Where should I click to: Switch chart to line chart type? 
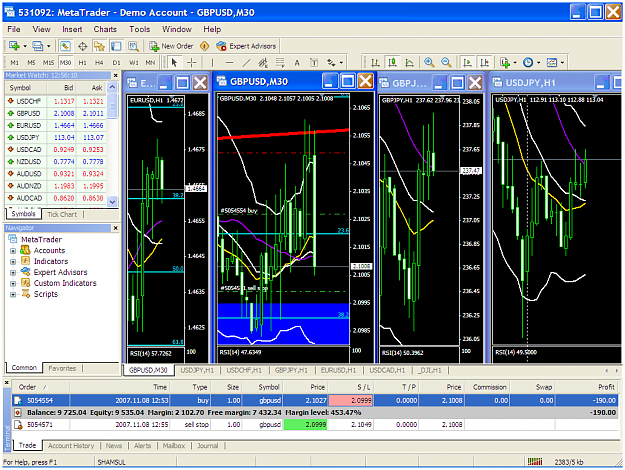pos(409,62)
